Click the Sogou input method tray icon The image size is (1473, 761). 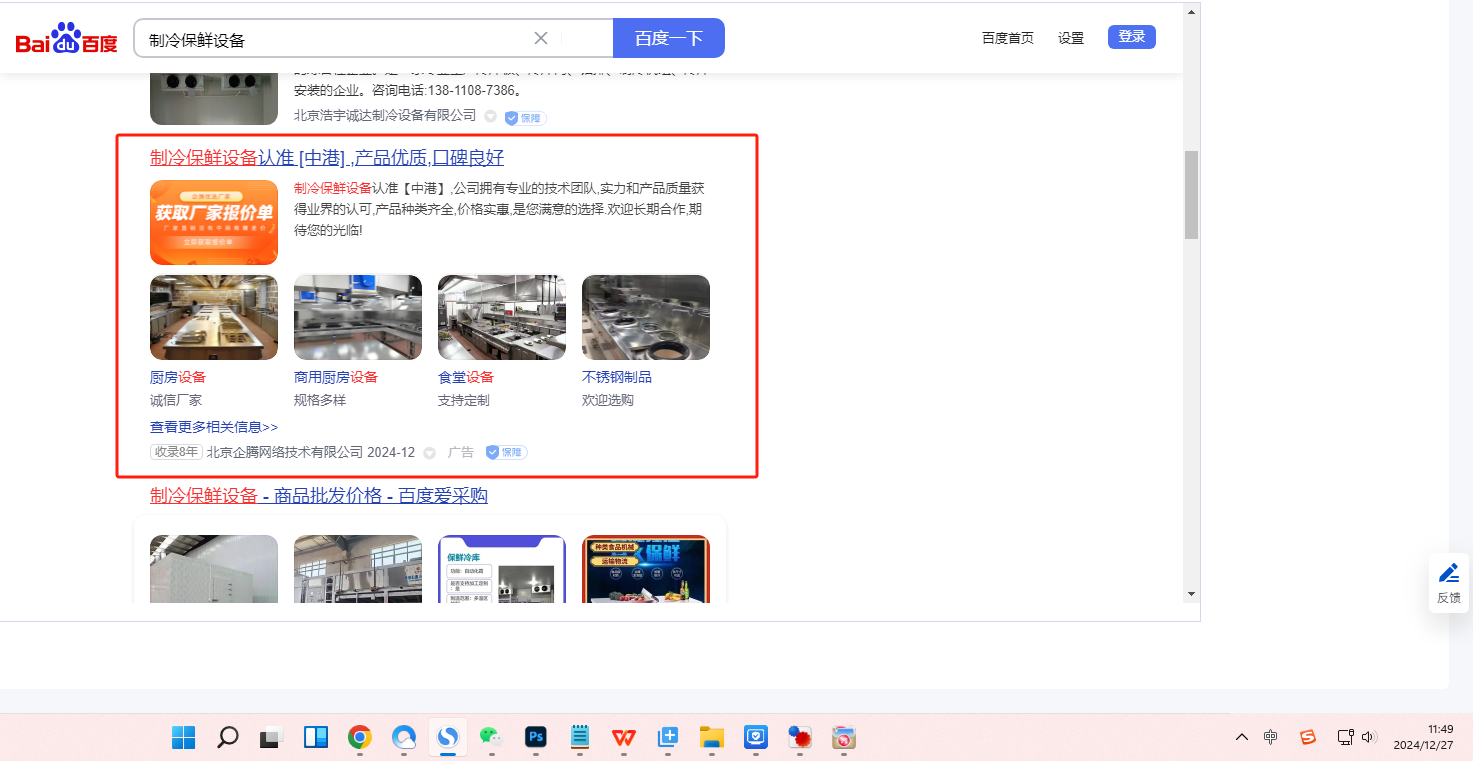tap(1308, 737)
